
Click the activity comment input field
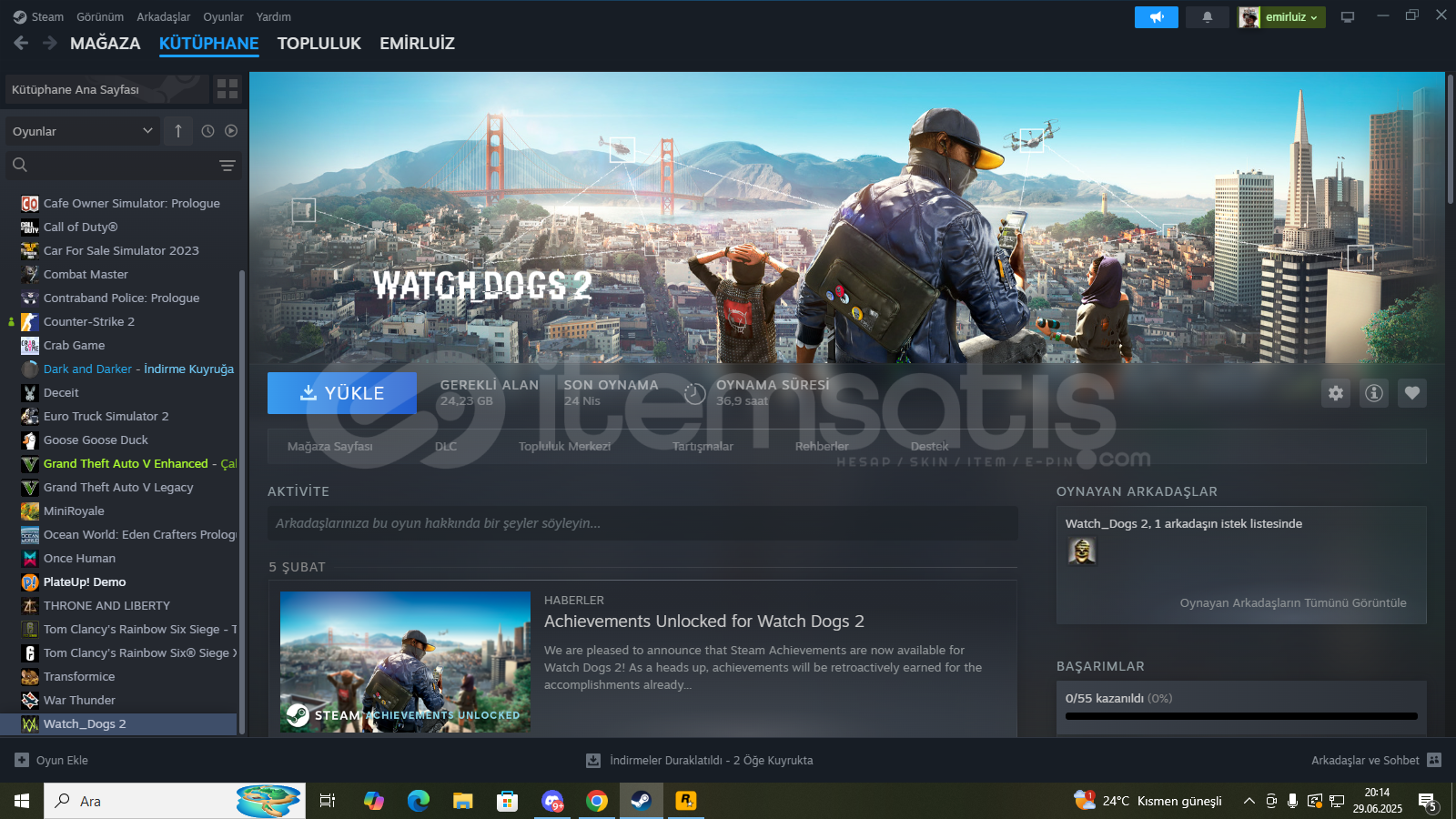click(642, 523)
